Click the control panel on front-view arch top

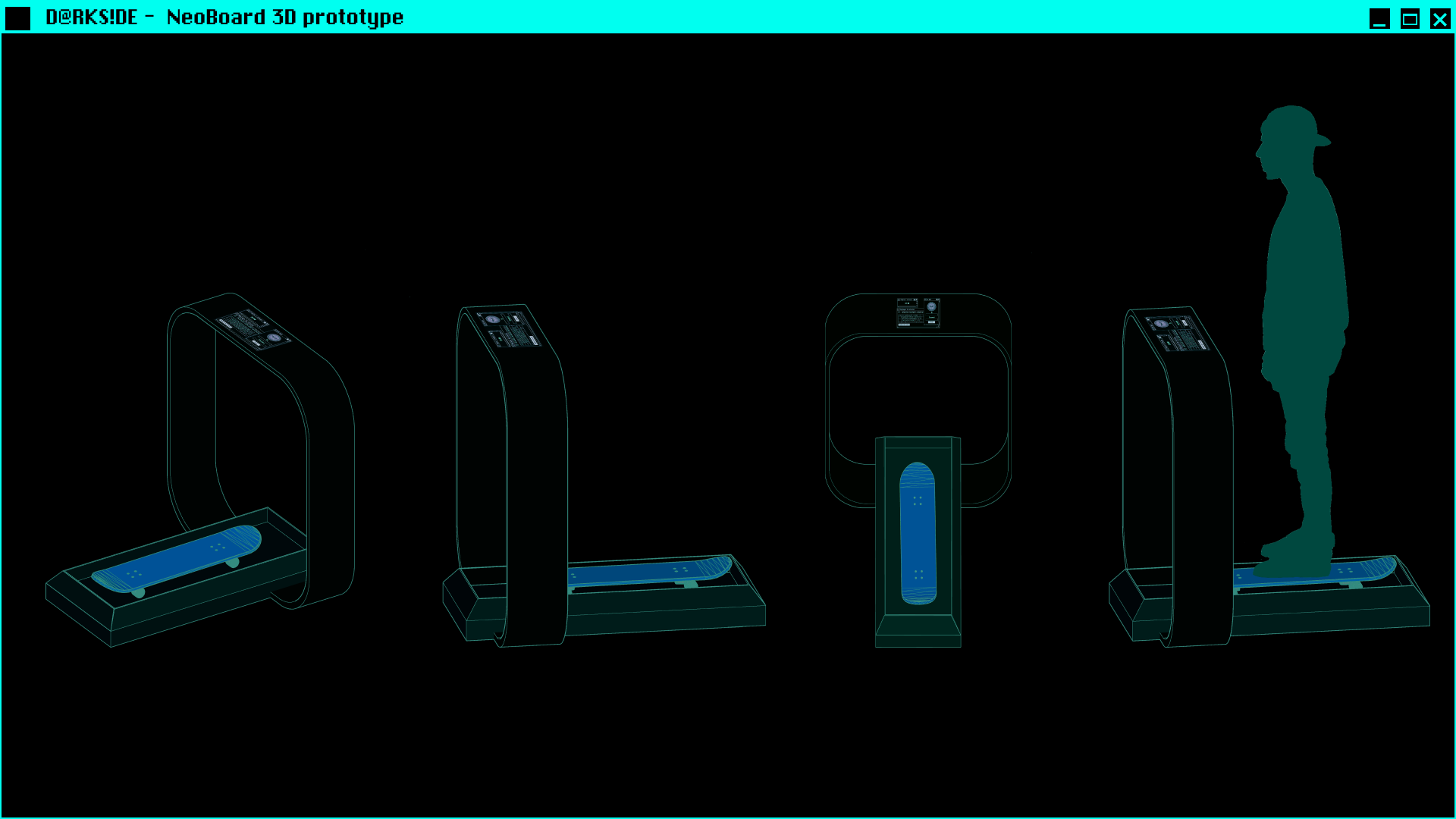pyautogui.click(x=918, y=312)
